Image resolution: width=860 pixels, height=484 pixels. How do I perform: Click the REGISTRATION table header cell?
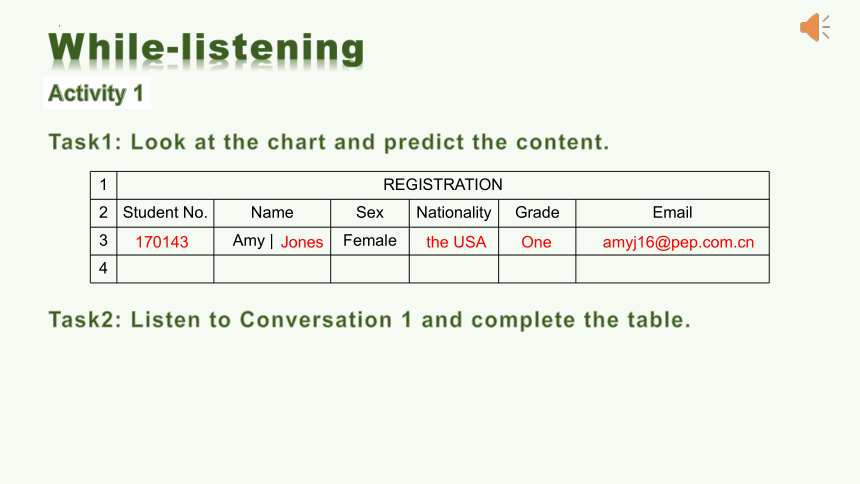point(443,185)
